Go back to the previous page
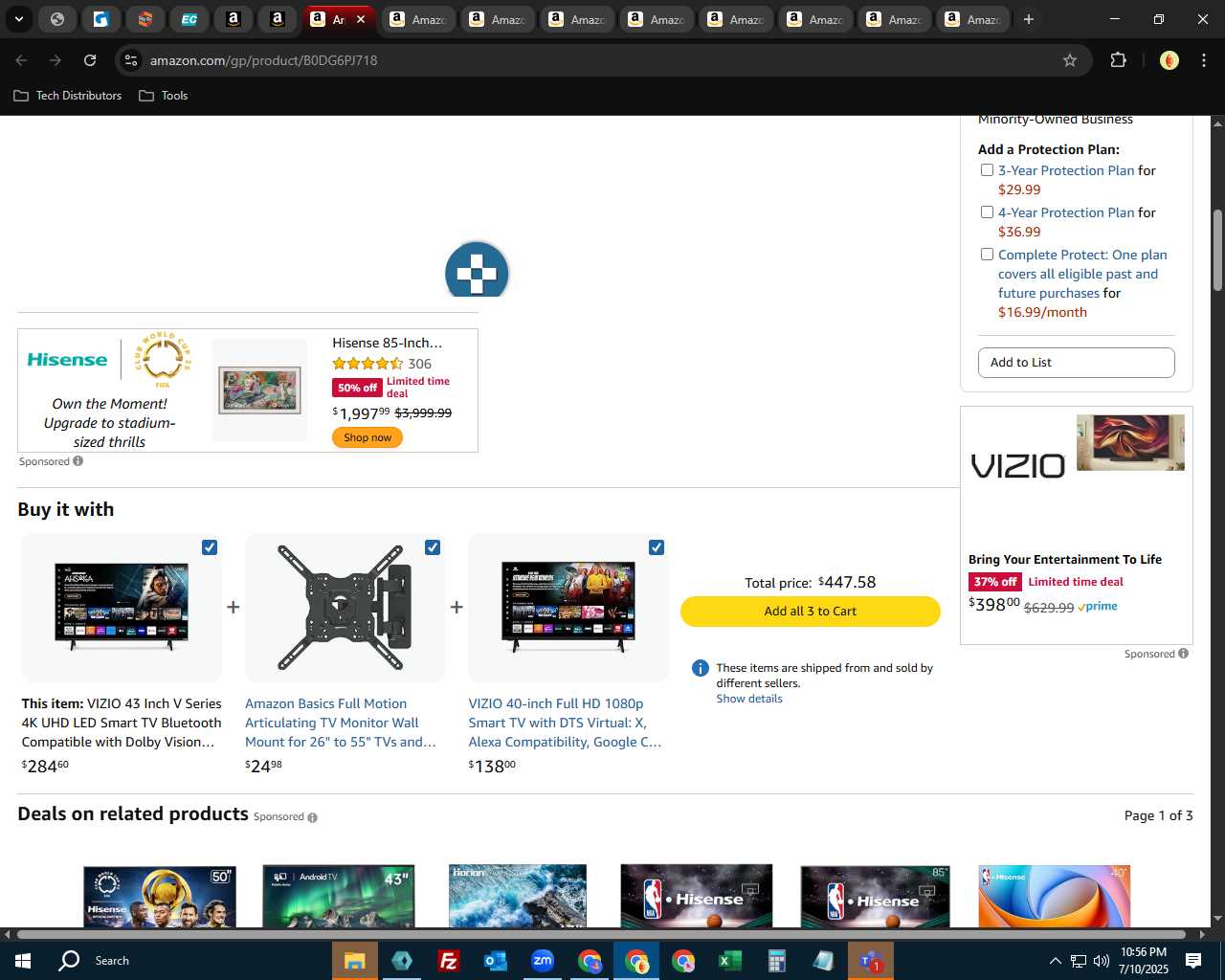The height and width of the screenshot is (980, 1225). coord(21,60)
